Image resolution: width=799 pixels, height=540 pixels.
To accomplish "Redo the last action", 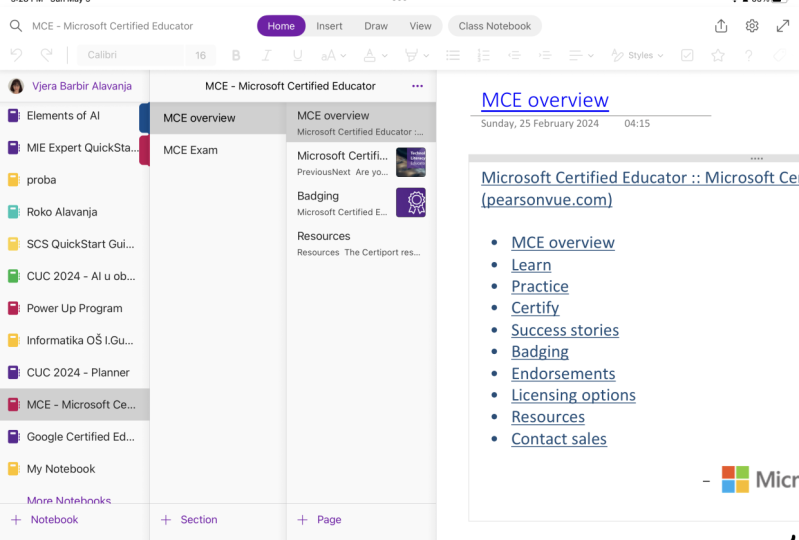I will point(46,55).
